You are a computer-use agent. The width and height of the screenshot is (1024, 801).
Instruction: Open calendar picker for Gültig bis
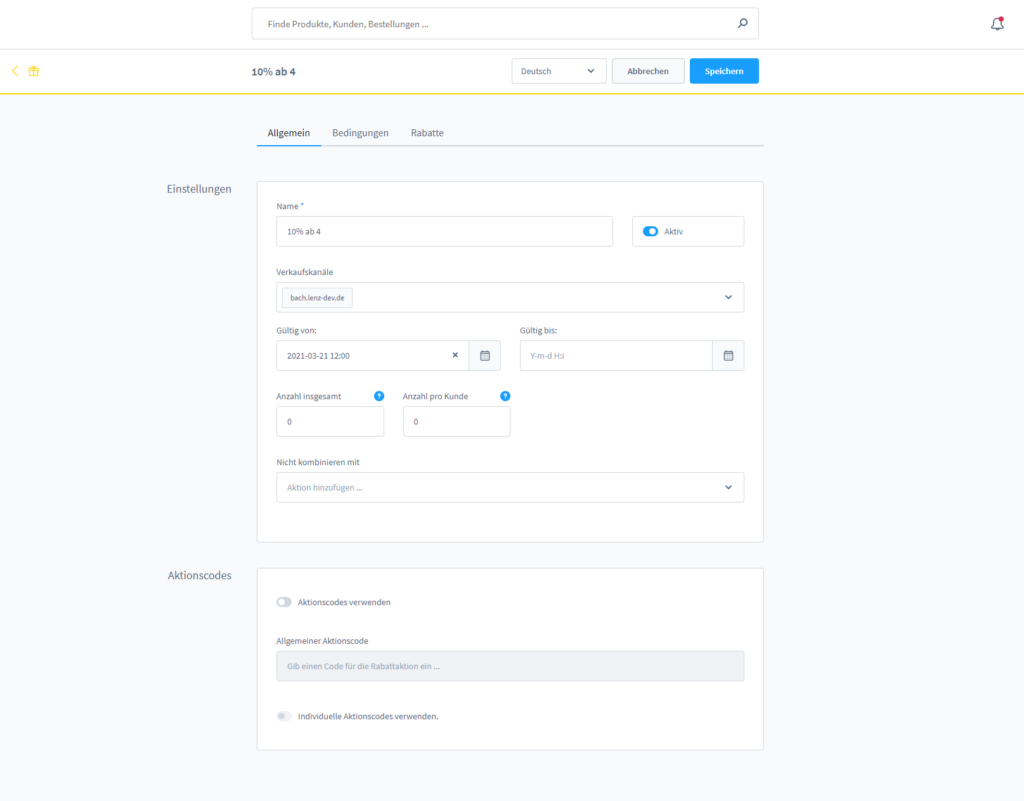click(728, 355)
